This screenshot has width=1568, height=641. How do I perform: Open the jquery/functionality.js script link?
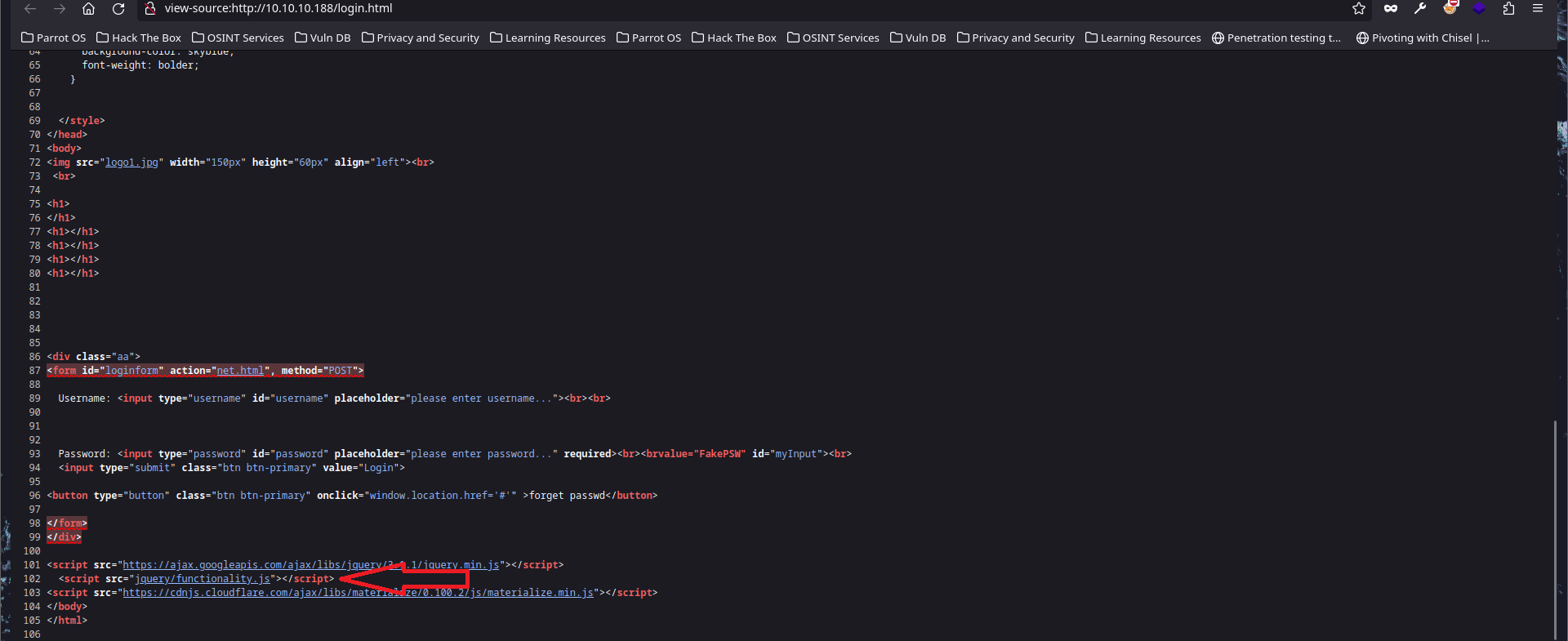(x=203, y=579)
